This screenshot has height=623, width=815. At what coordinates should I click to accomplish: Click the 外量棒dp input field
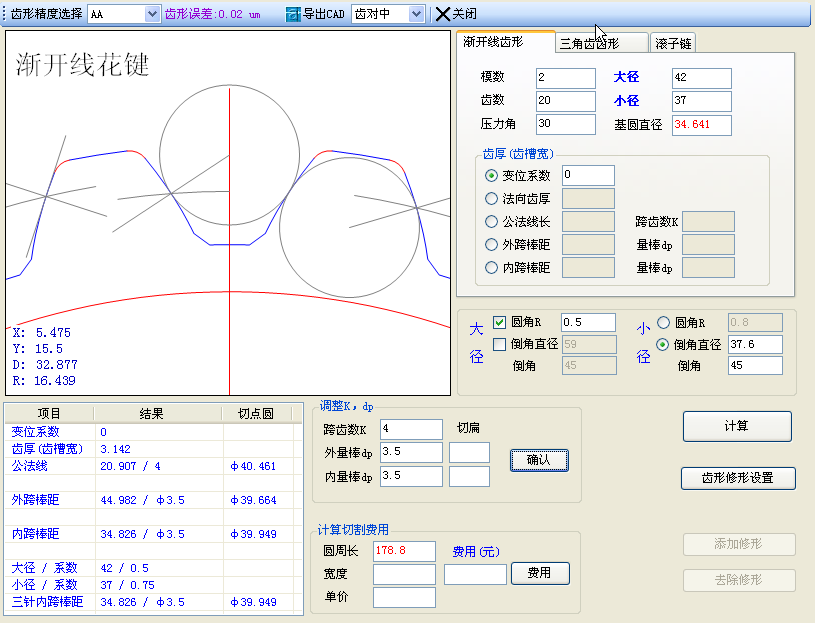pyautogui.click(x=411, y=452)
